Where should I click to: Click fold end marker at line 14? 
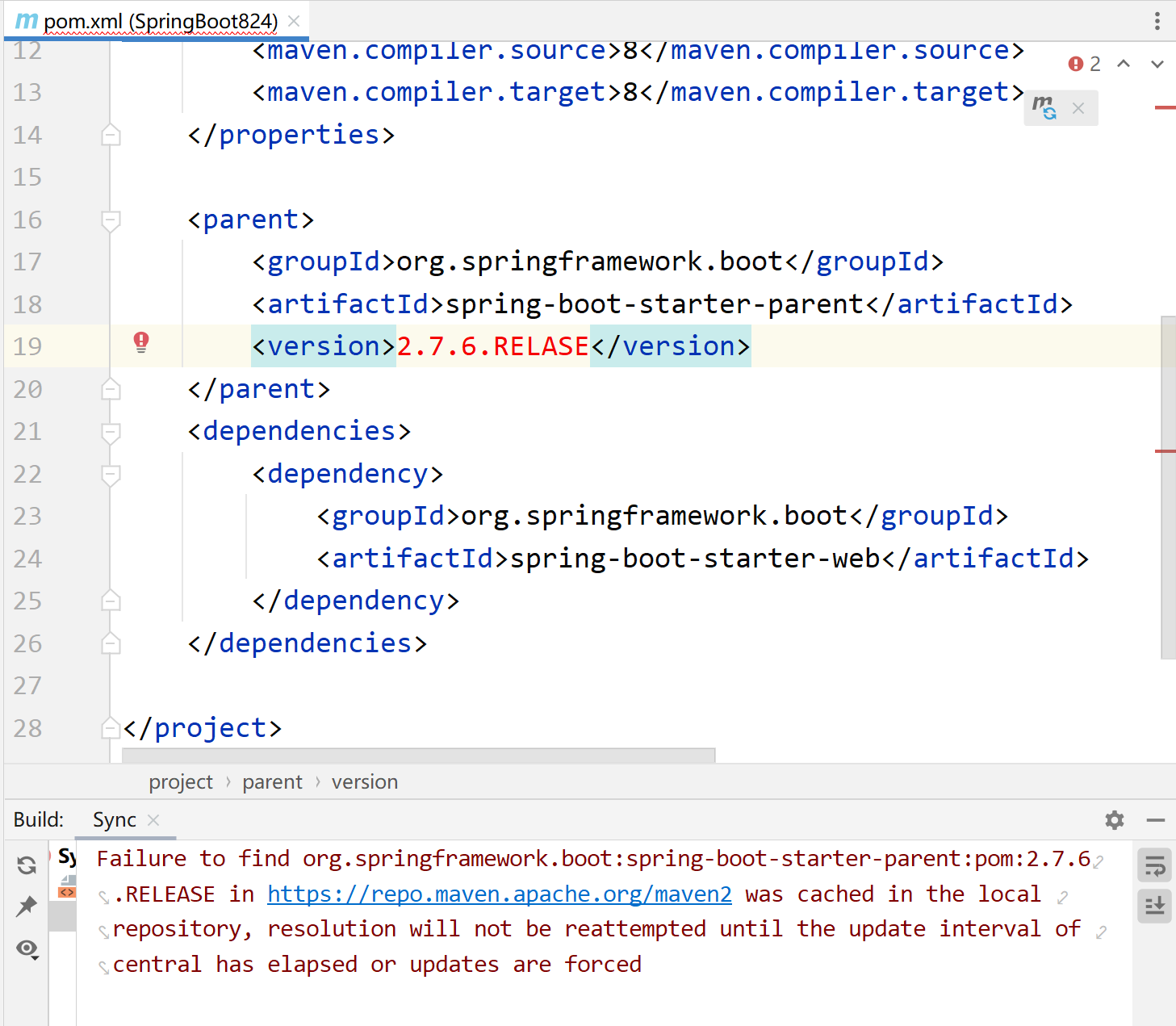pyautogui.click(x=111, y=135)
